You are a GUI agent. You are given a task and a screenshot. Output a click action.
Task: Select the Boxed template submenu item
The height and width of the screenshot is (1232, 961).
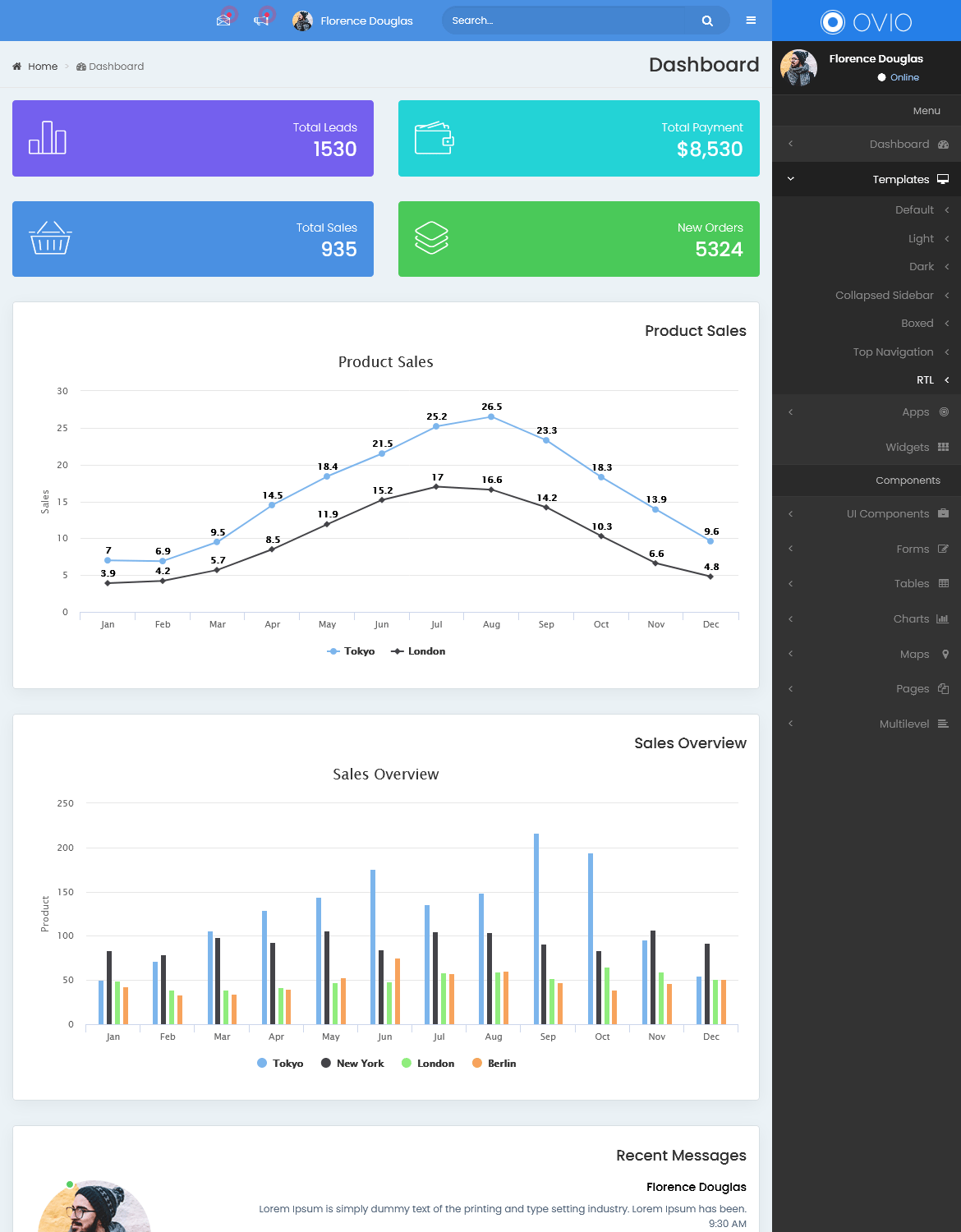coord(867,324)
